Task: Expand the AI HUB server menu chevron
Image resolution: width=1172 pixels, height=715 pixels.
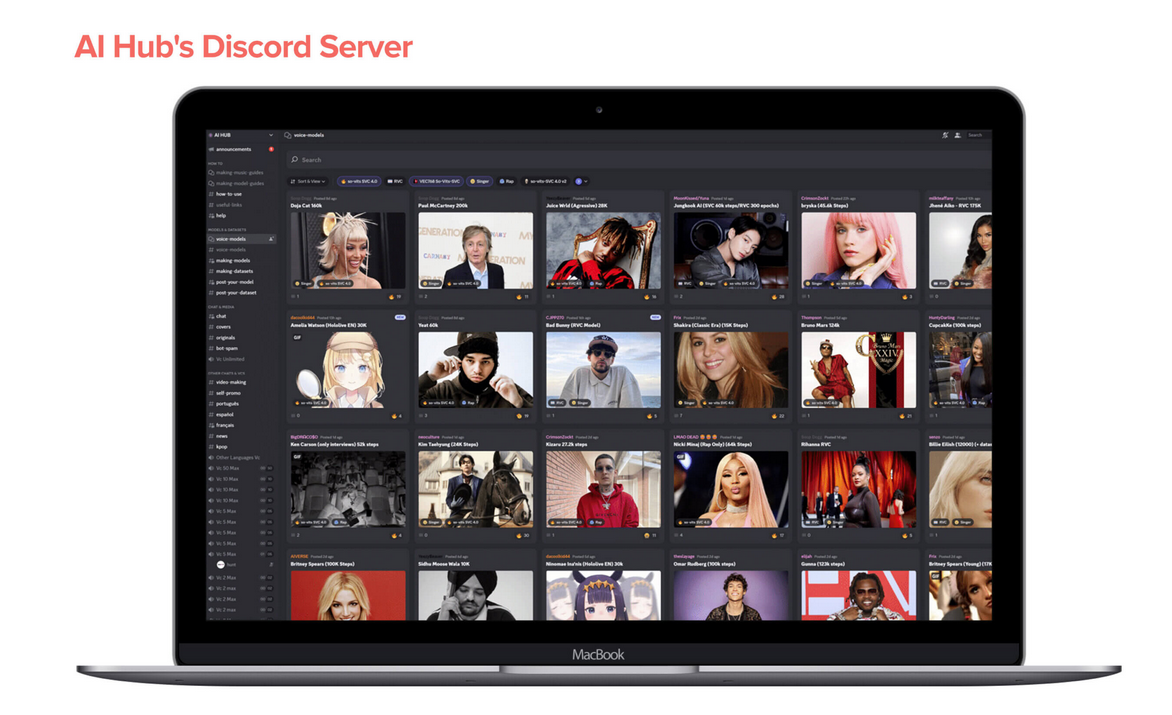Action: (271, 135)
